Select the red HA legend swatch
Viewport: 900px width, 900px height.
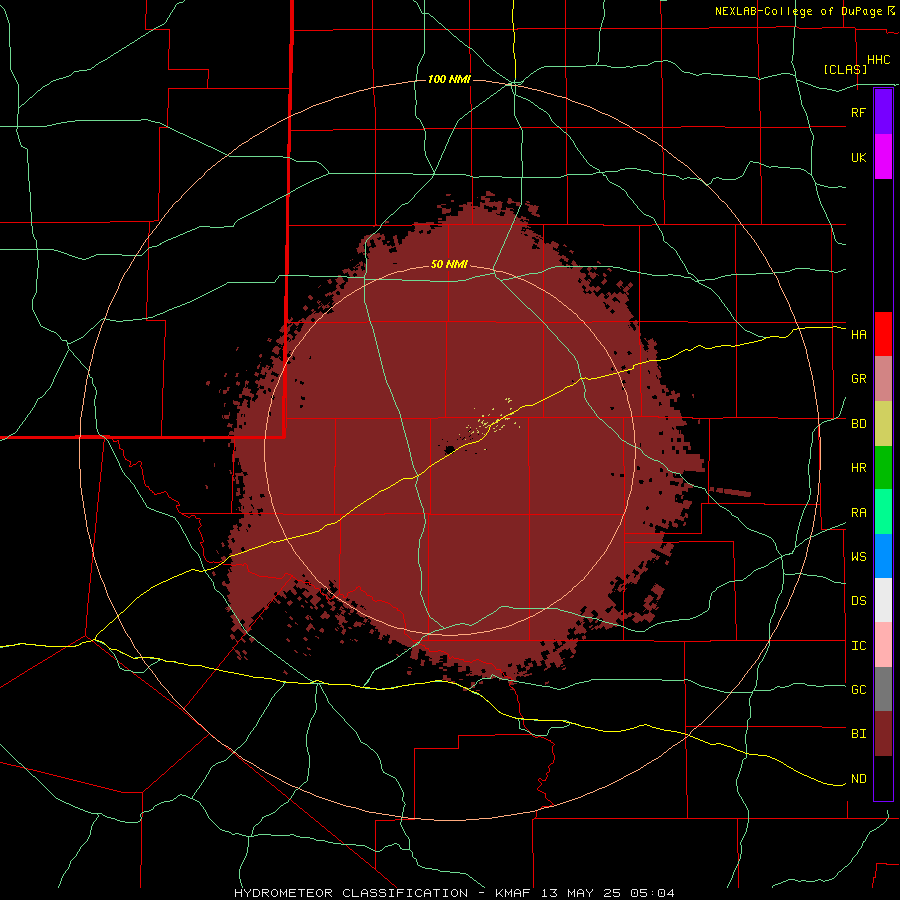[x=883, y=334]
